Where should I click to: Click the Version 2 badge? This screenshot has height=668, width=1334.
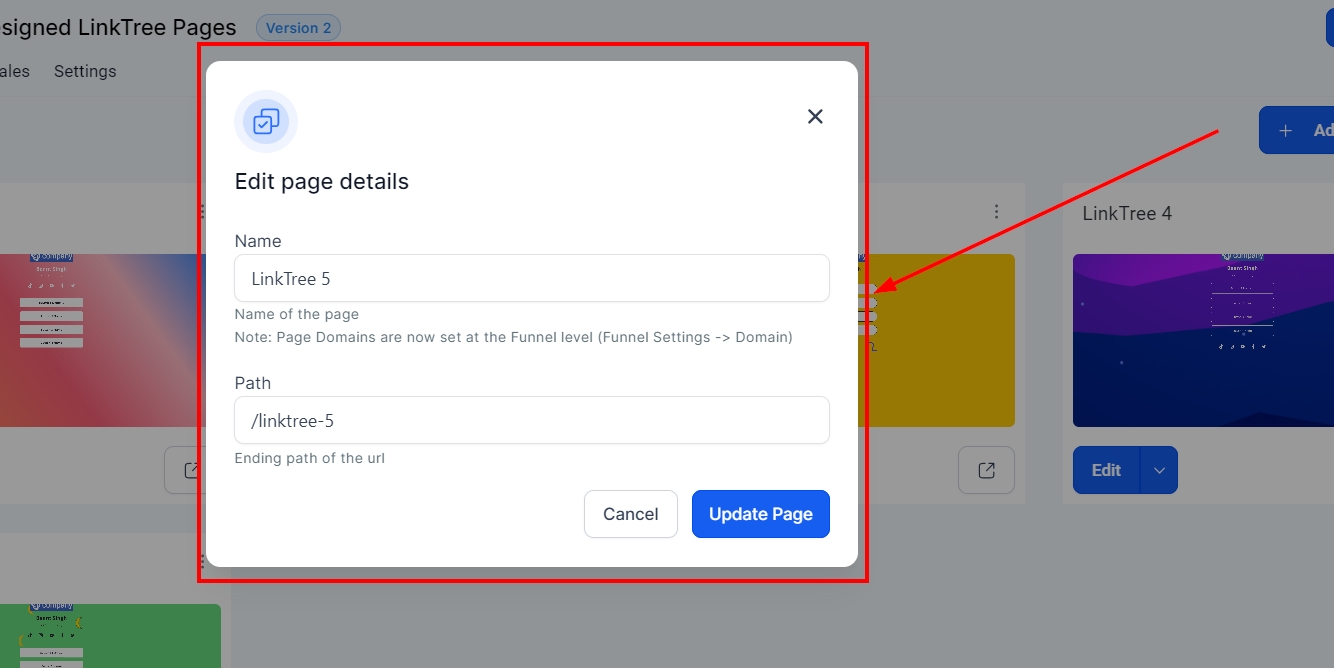coord(298,28)
